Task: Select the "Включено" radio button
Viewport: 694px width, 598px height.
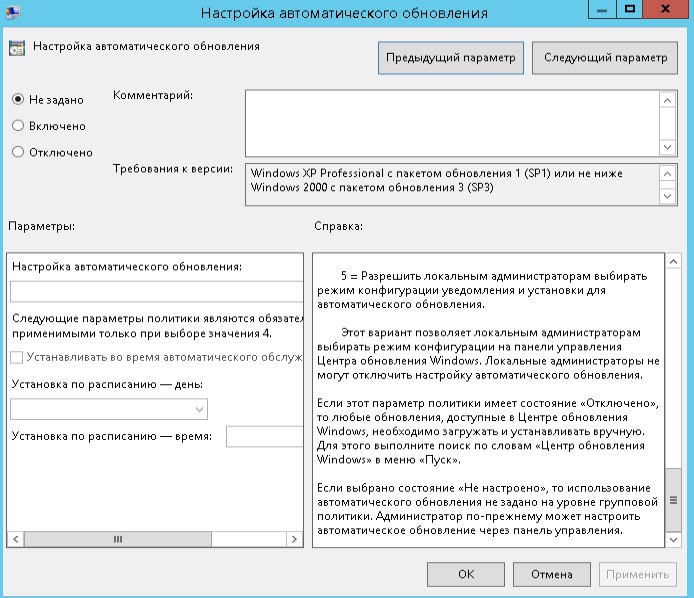Action: [18, 126]
